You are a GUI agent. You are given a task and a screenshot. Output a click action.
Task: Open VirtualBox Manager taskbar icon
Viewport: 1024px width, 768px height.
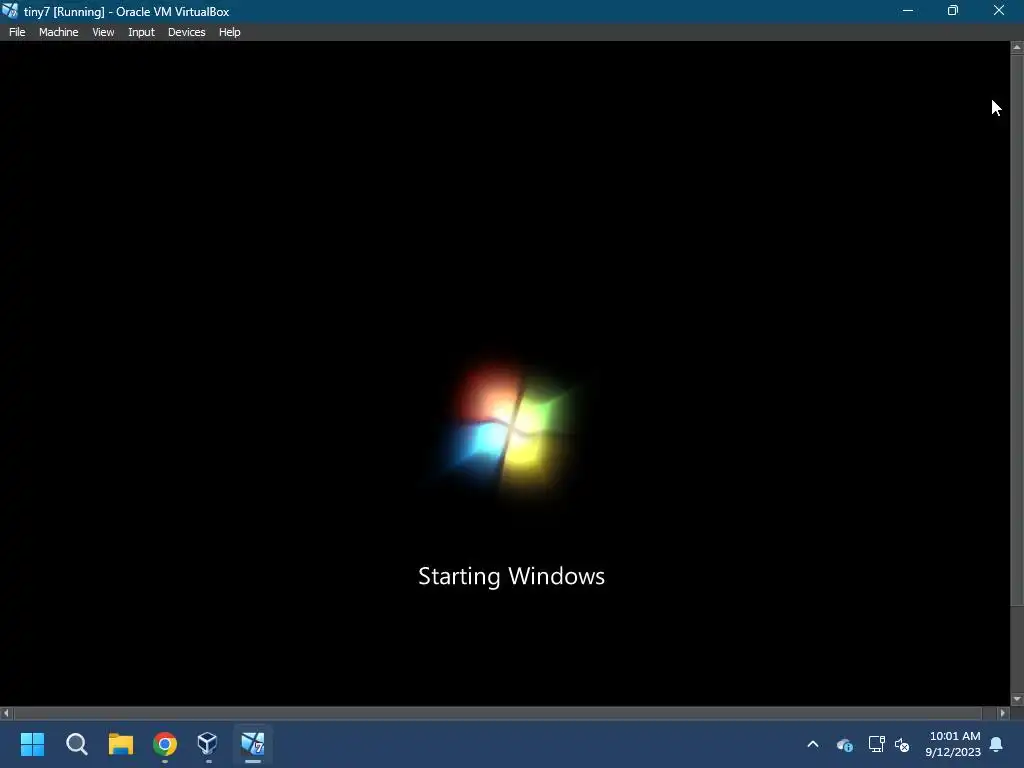(208, 744)
